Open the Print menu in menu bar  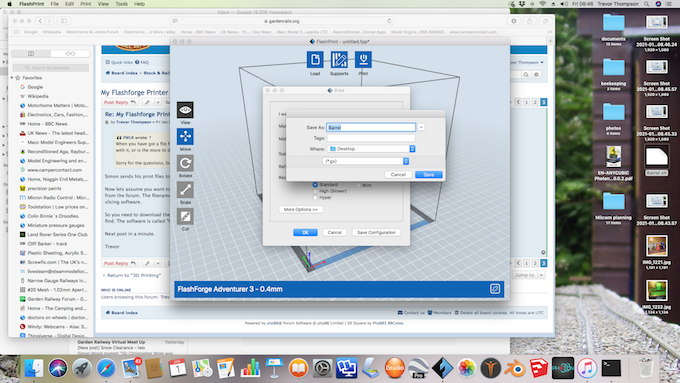pos(85,4)
